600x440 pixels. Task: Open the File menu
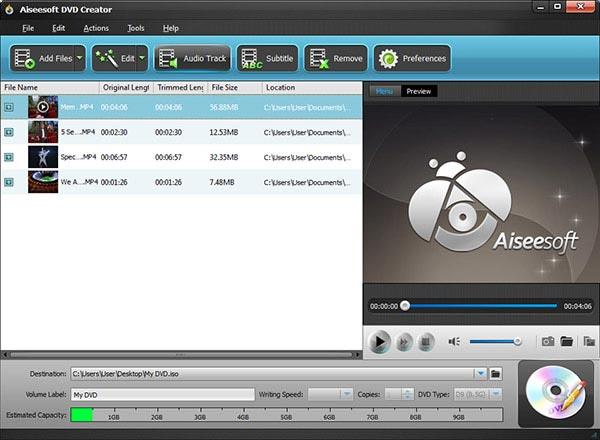28,28
